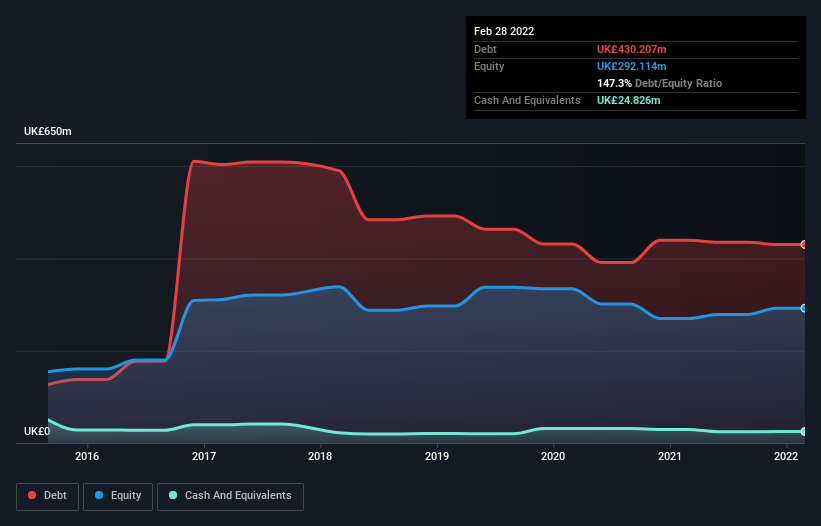Click the teal Cash endpoint marker
The image size is (821, 526).
tap(804, 431)
